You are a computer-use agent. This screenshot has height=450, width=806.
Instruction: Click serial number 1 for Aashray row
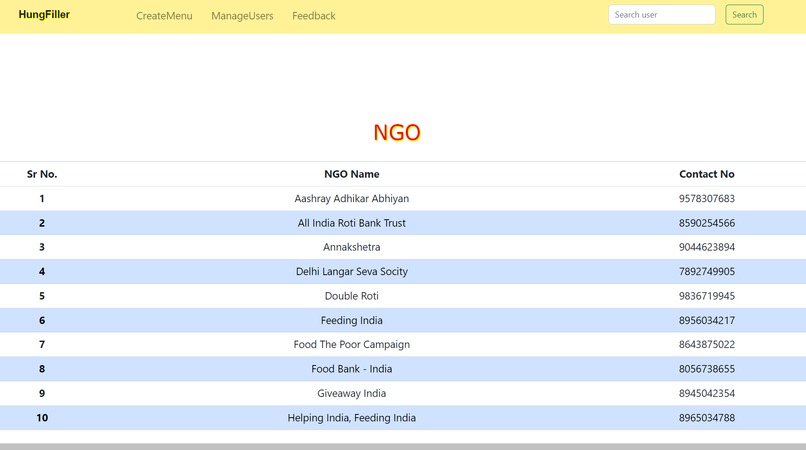[42, 199]
